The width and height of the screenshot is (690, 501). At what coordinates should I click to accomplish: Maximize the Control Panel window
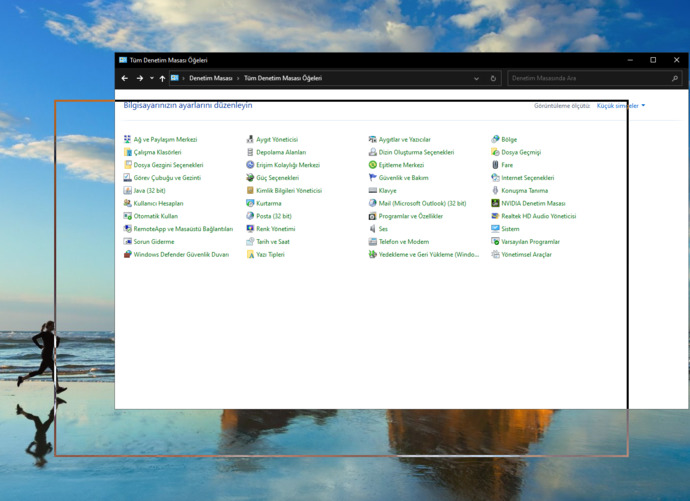tap(653, 60)
